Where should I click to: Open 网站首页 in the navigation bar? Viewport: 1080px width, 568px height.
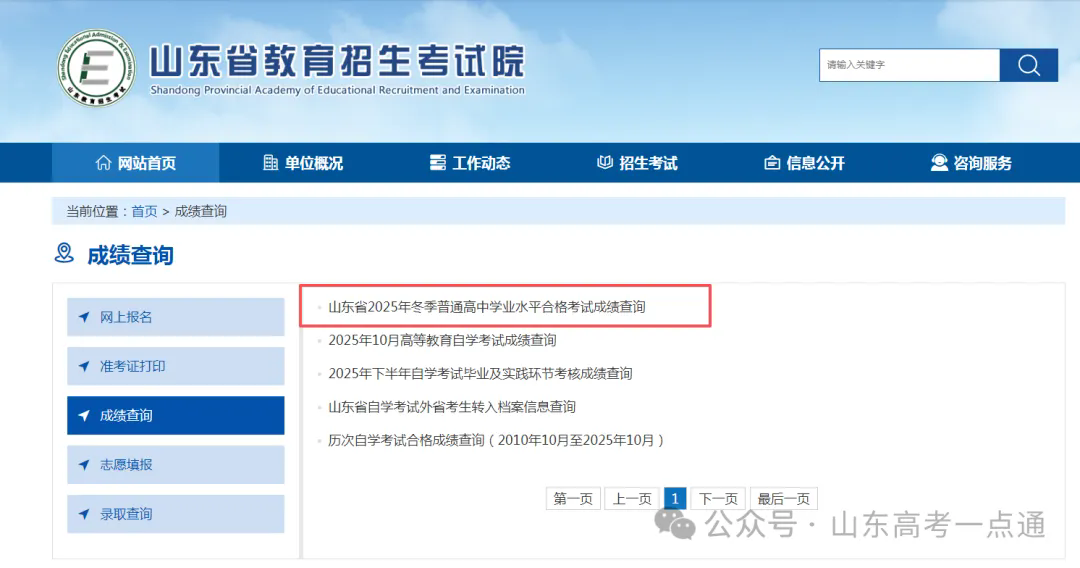tap(135, 163)
